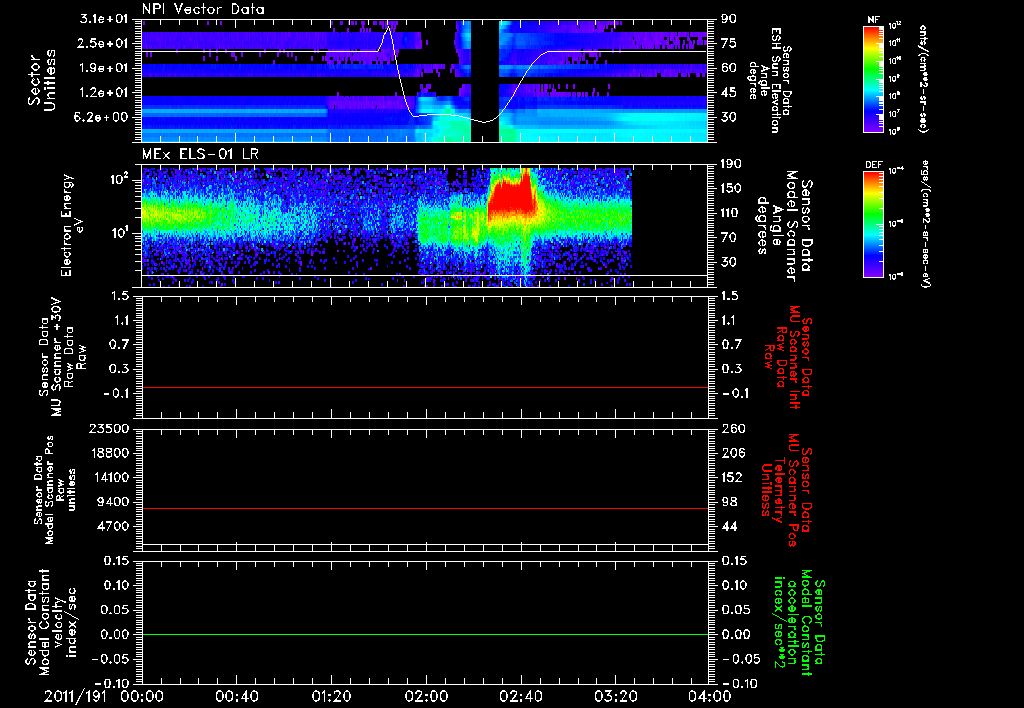
Task: Click the 'ESH Sun Elevation Angle' axis label
Action: click(x=769, y=80)
